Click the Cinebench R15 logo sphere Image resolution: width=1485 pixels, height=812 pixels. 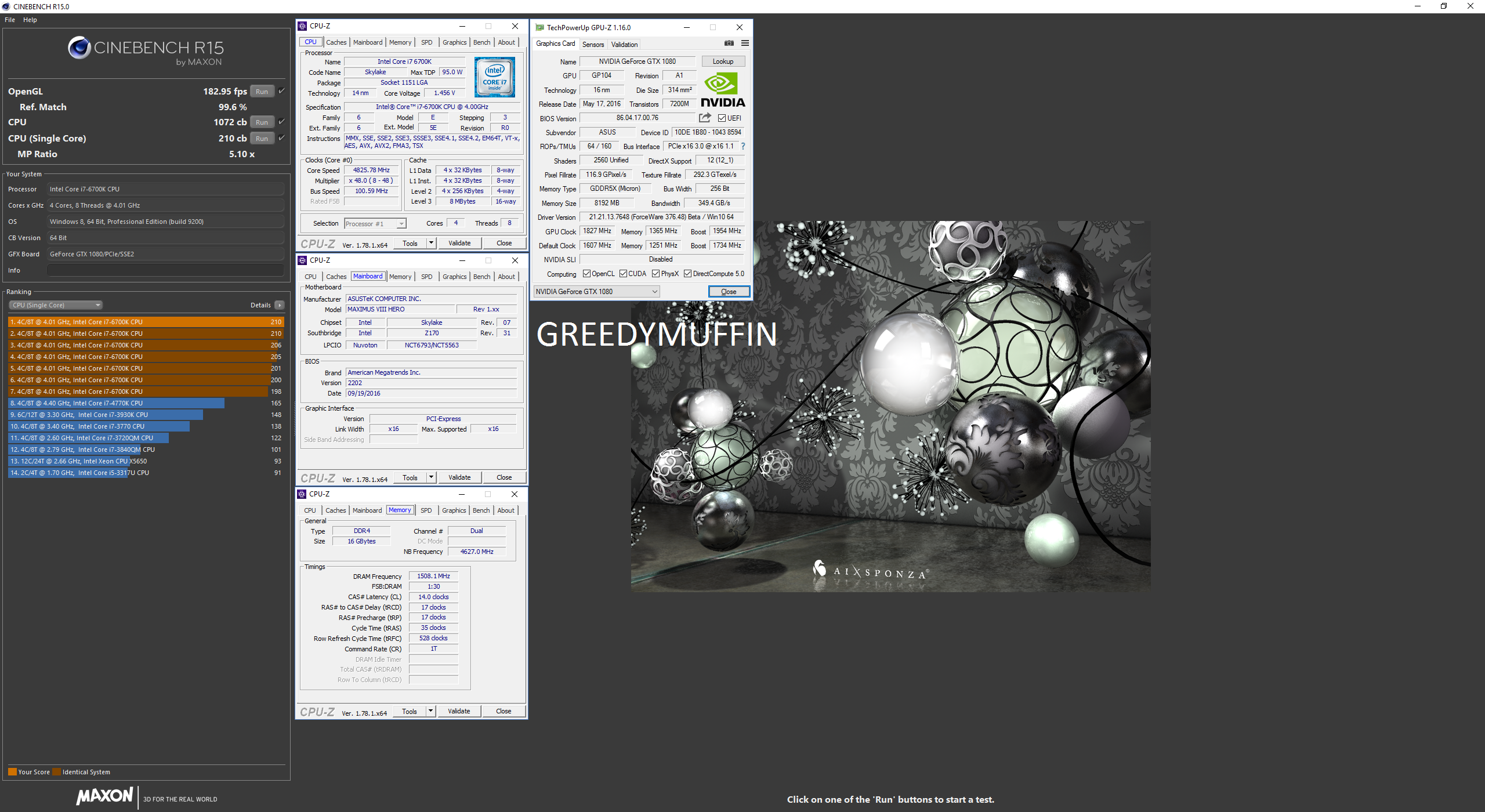[x=79, y=48]
